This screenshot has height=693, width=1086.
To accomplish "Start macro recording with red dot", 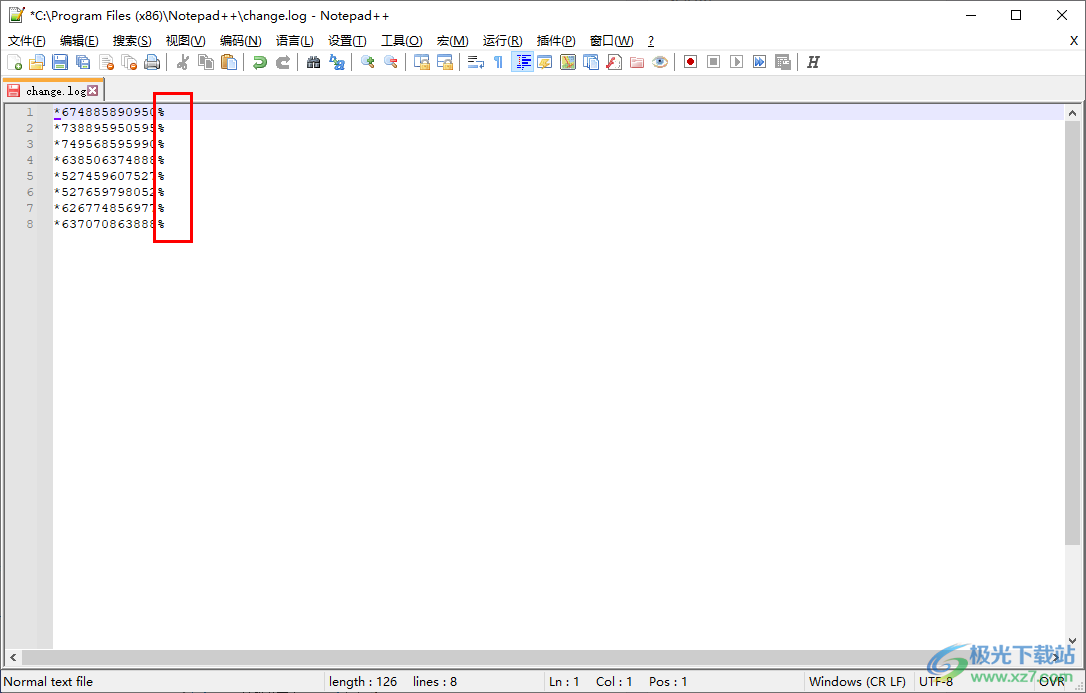I will coord(691,62).
